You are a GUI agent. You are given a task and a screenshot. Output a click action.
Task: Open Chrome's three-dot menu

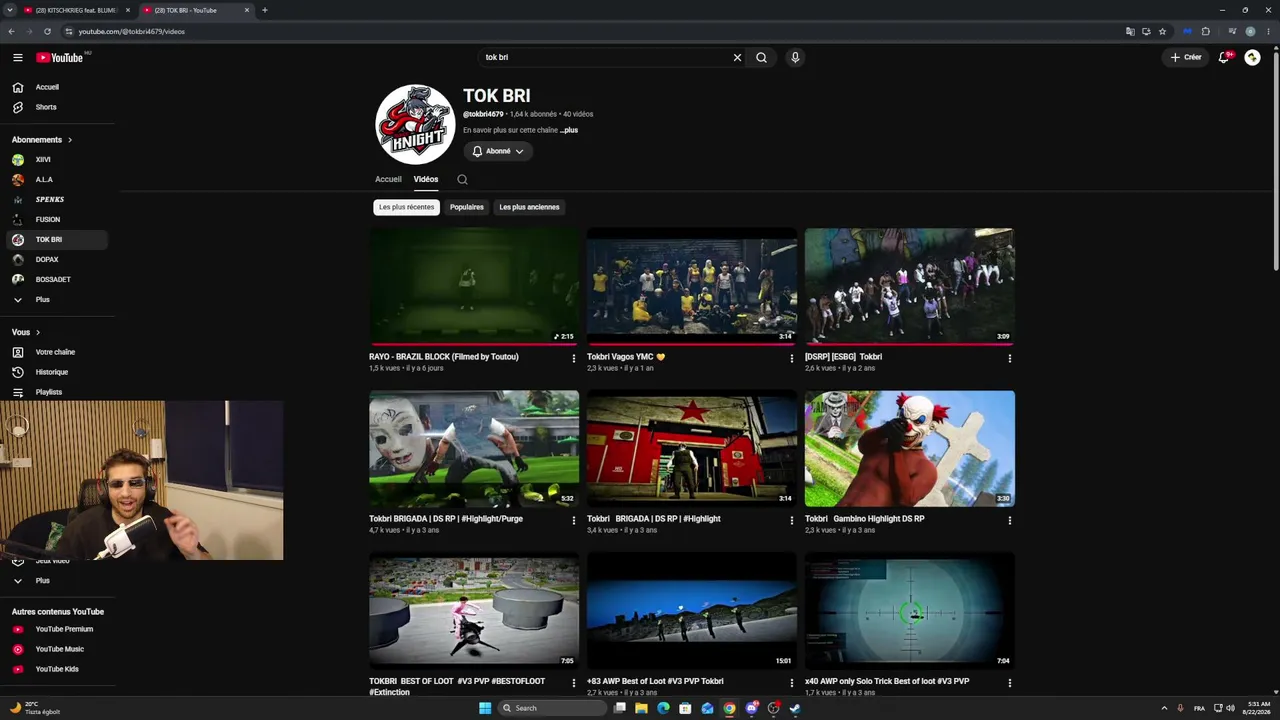click(x=1268, y=31)
